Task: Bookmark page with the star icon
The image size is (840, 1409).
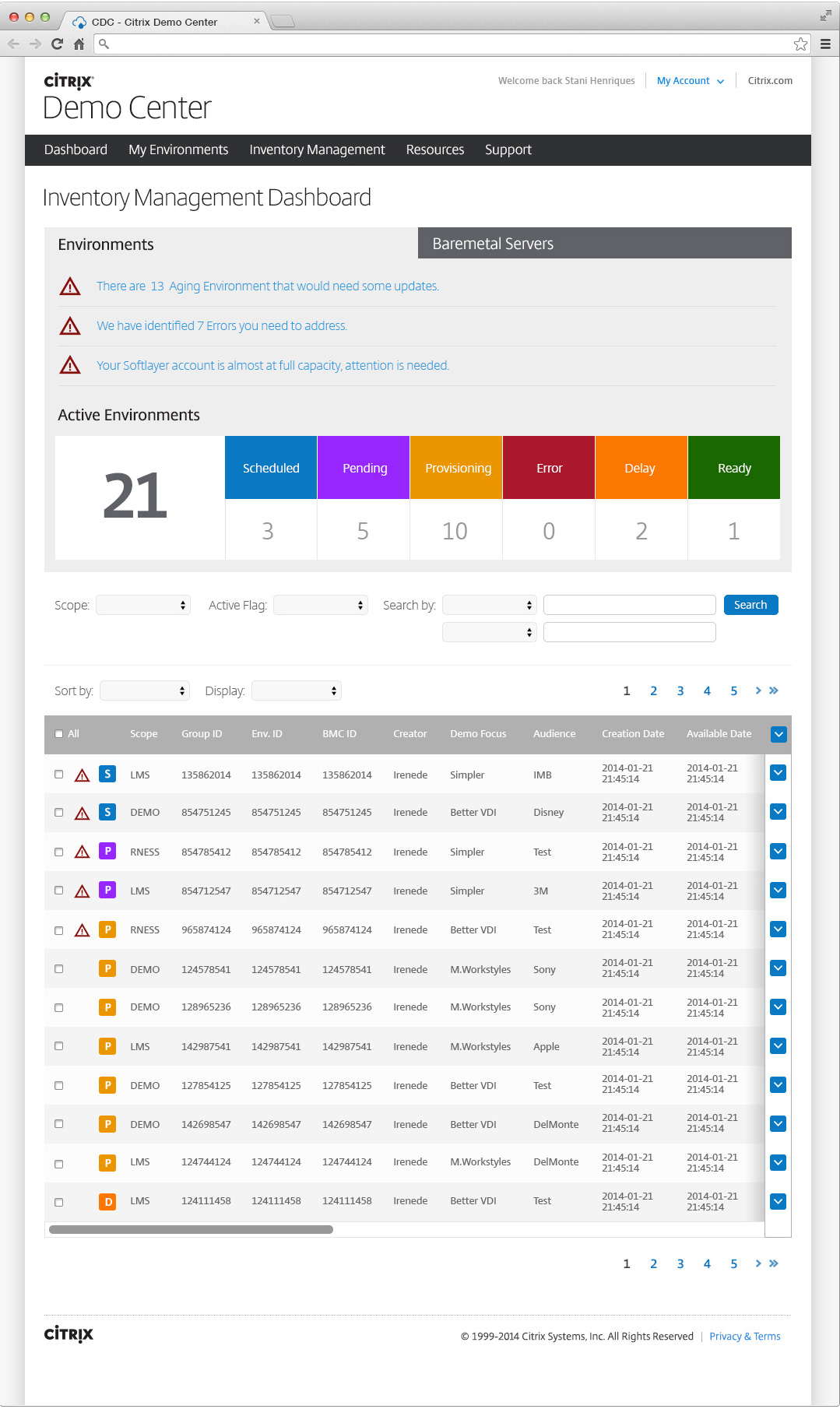Action: tap(800, 44)
